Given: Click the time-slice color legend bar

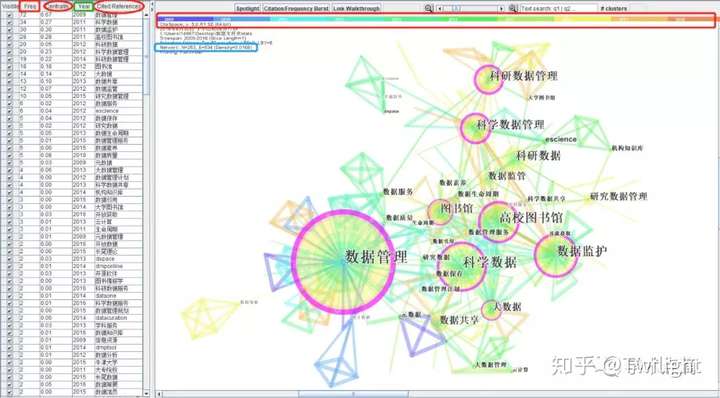Looking at the screenshot, I should coord(435,19).
